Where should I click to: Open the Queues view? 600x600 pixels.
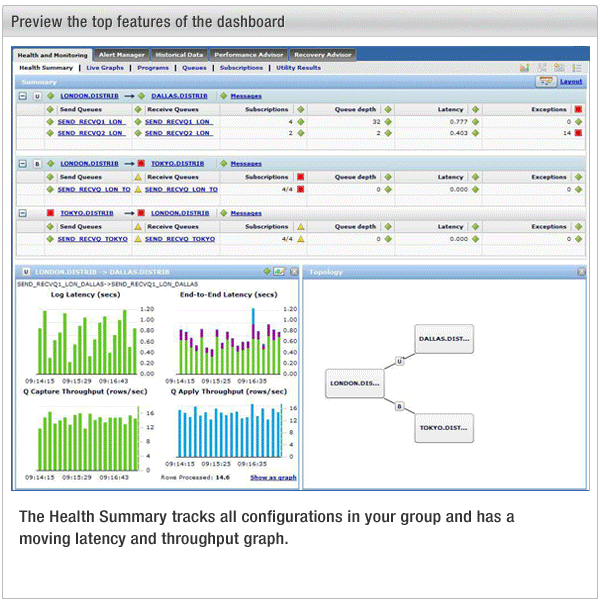194,68
